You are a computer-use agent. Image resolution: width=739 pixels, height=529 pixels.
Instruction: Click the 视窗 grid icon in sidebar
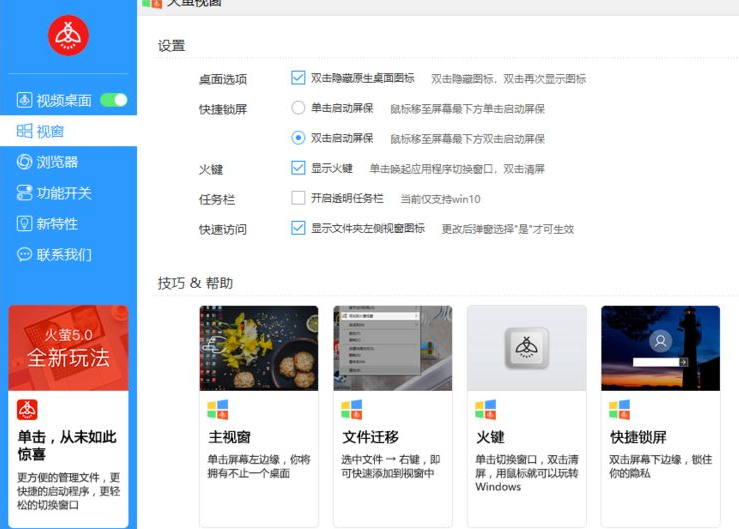click(x=25, y=131)
